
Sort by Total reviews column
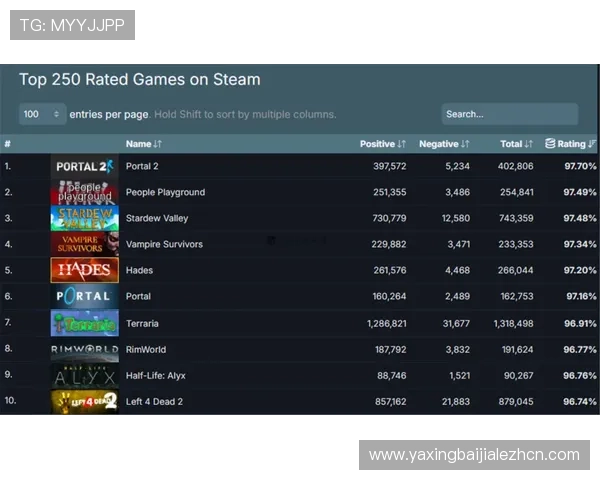tap(517, 144)
